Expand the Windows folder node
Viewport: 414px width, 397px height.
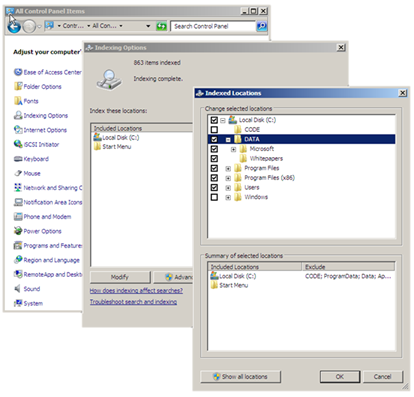pos(228,198)
